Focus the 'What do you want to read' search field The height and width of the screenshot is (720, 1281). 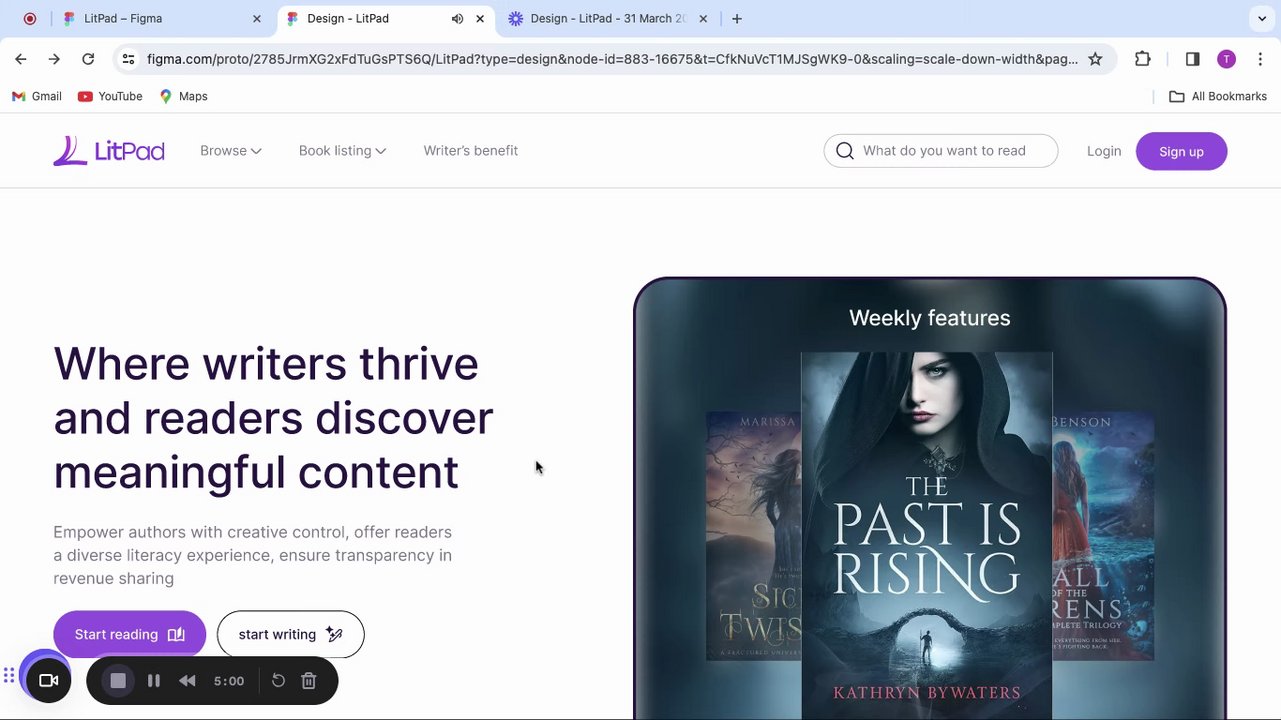tap(941, 151)
